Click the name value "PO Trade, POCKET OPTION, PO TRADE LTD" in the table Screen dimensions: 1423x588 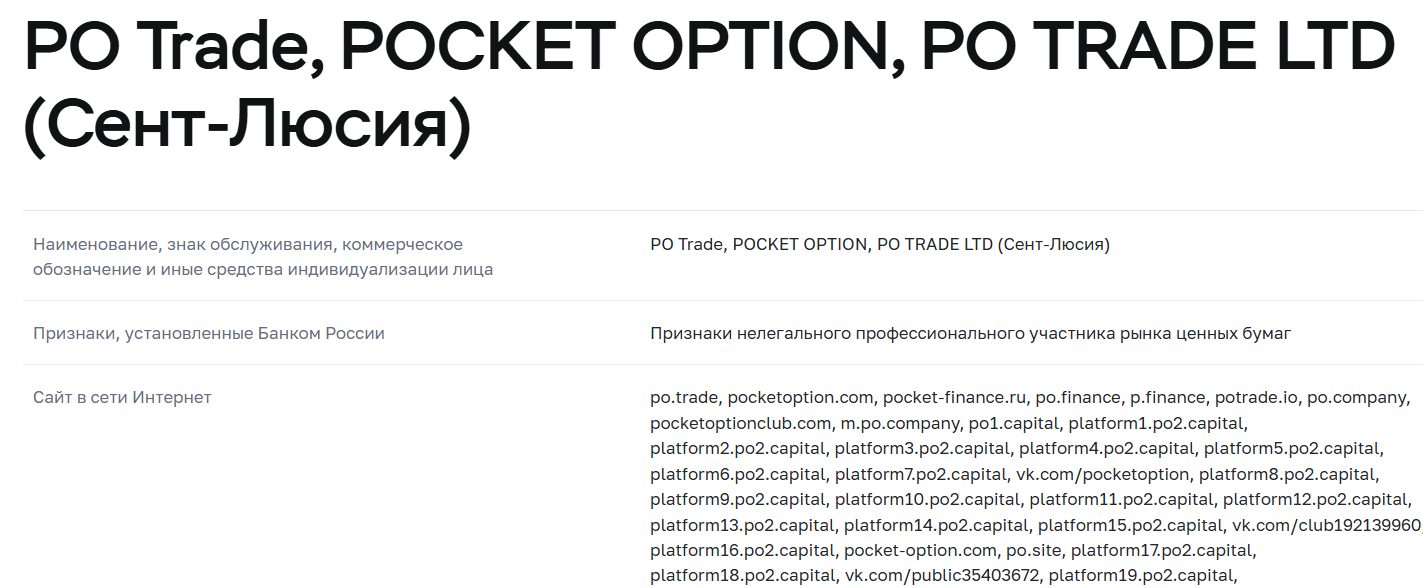(x=879, y=244)
